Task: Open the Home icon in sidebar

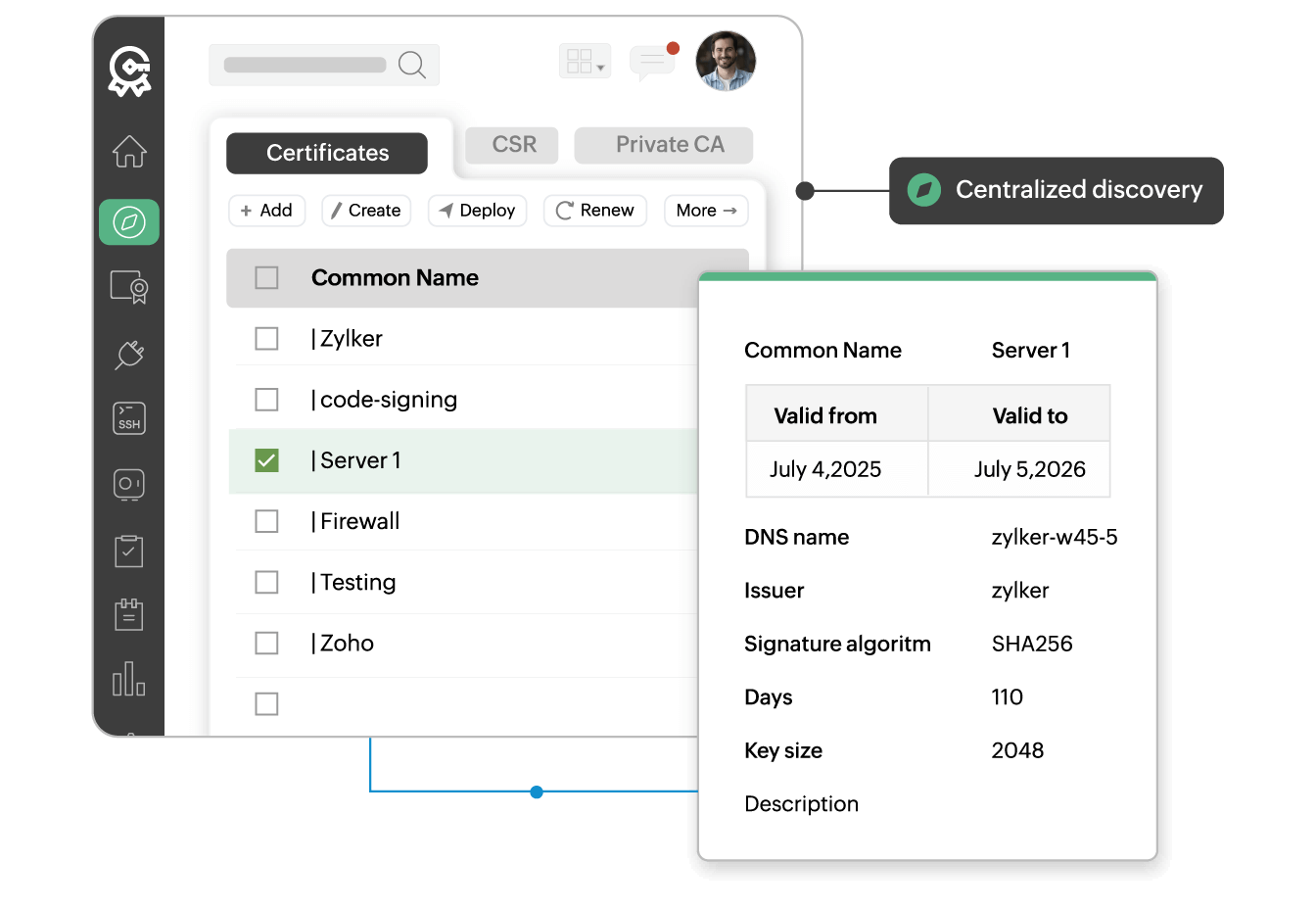Action: (129, 152)
